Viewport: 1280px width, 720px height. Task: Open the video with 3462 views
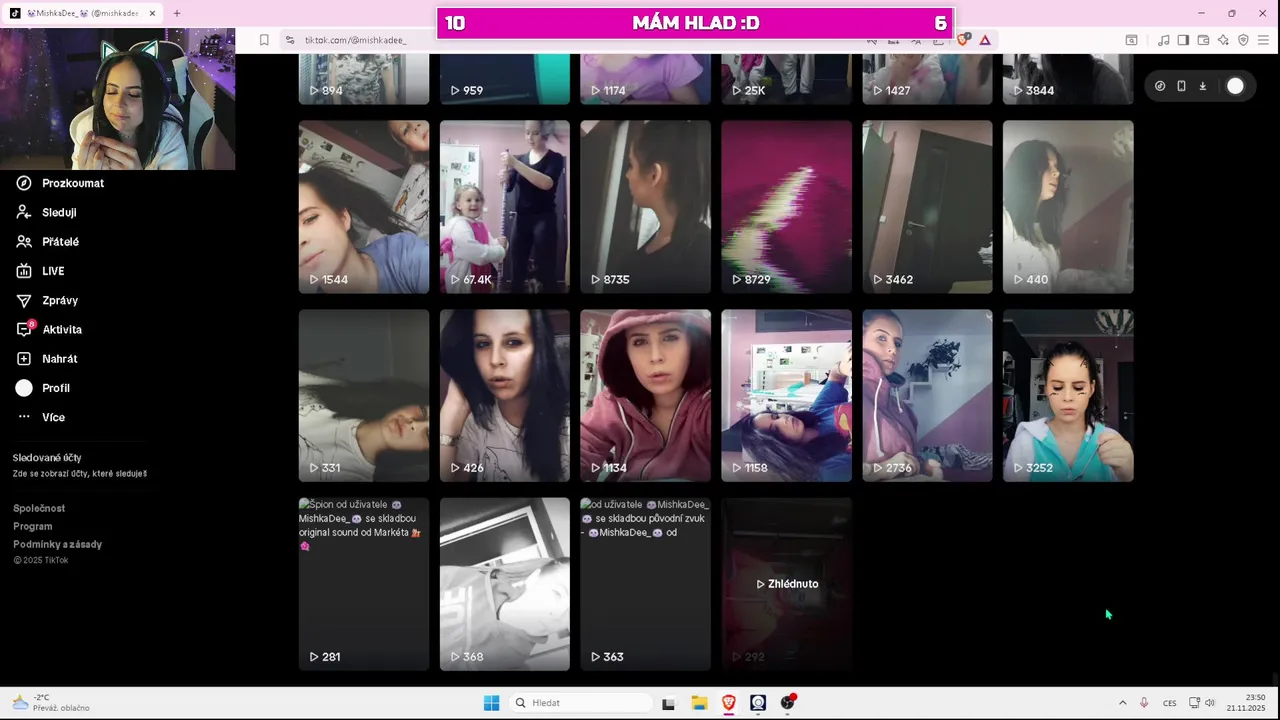tap(928, 207)
